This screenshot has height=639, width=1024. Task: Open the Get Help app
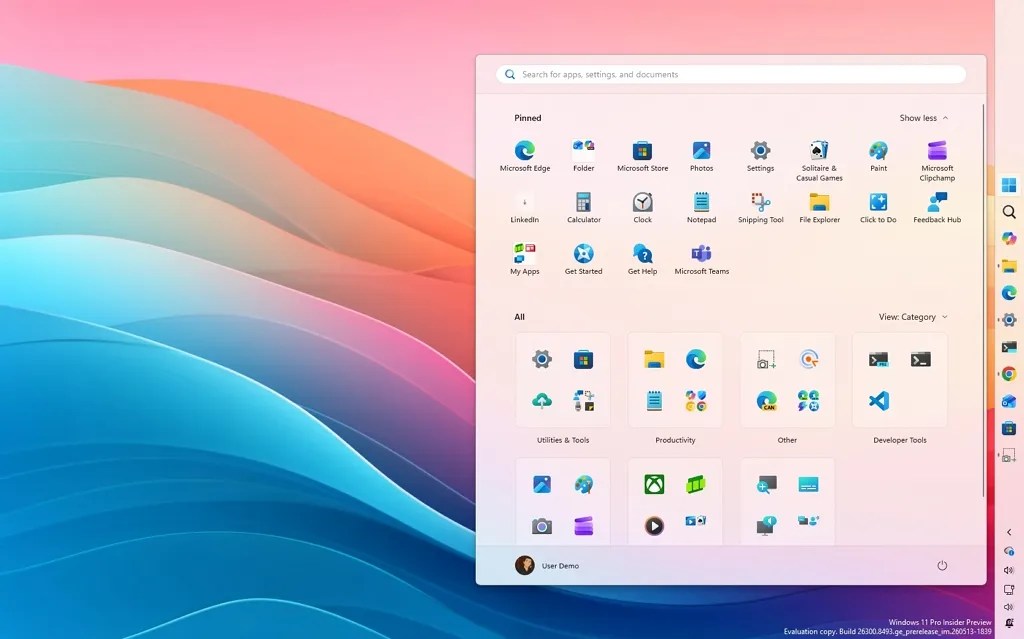pos(643,259)
